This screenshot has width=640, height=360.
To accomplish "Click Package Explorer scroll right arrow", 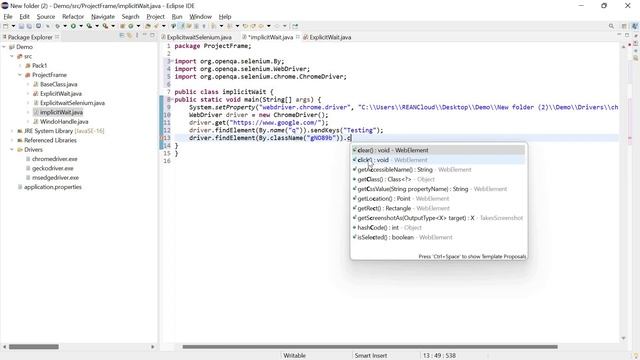I will (x=153, y=347).
